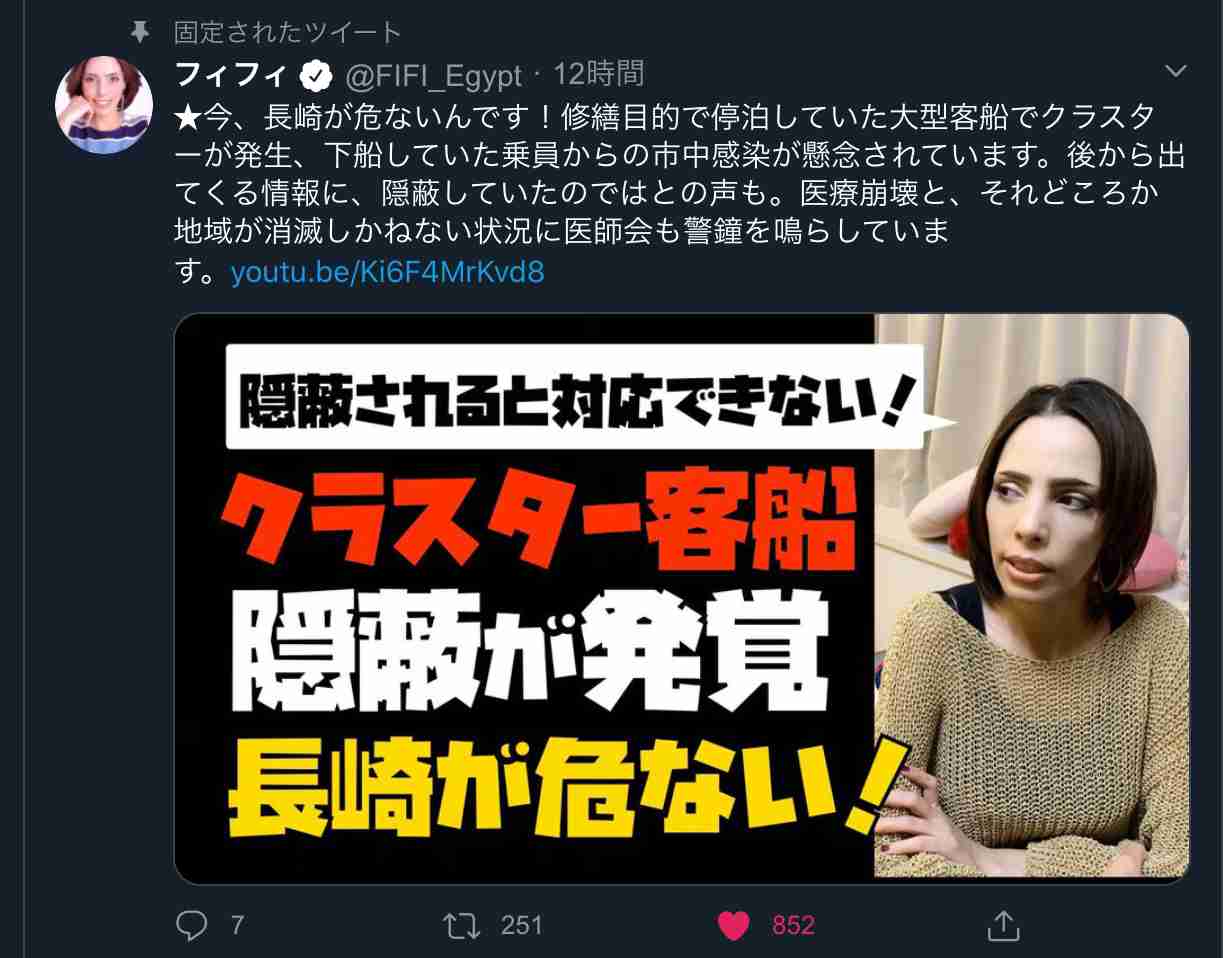The image size is (1223, 958).
Task: Open the youtu.be/Ki6F4MrKvd8 link
Action: [x=387, y=272]
